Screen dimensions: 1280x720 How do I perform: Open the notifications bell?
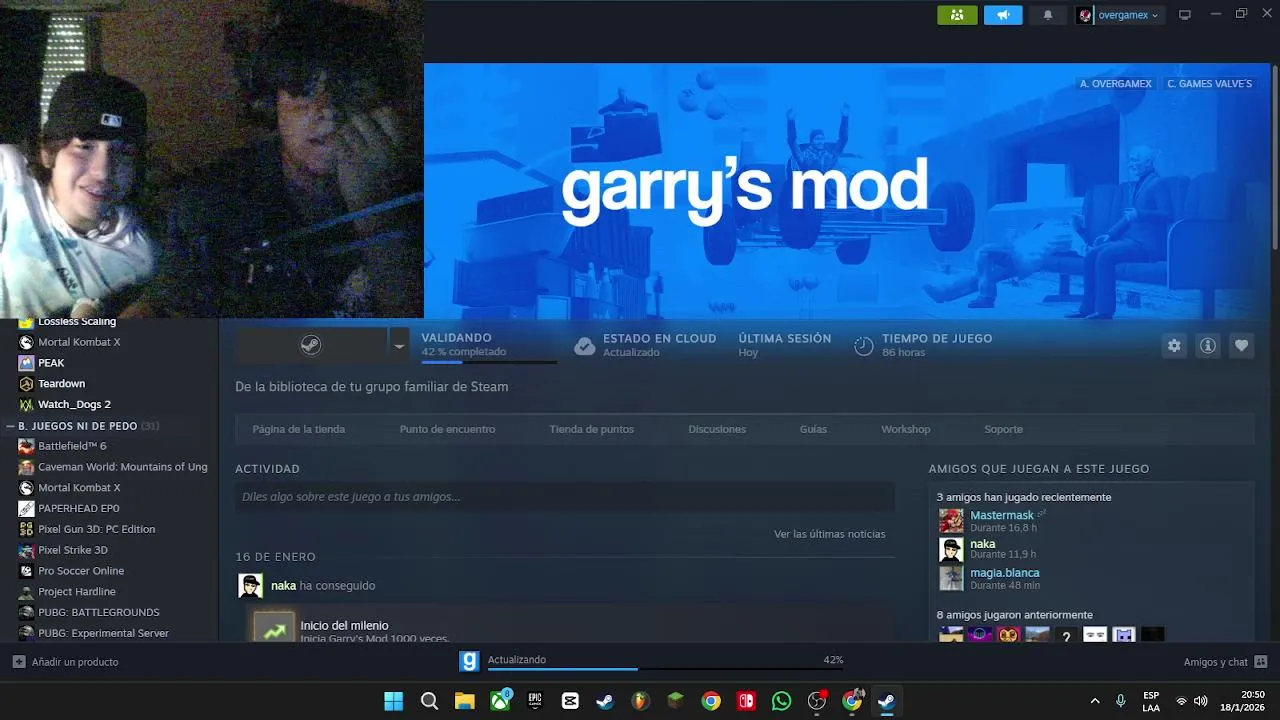click(x=1048, y=15)
